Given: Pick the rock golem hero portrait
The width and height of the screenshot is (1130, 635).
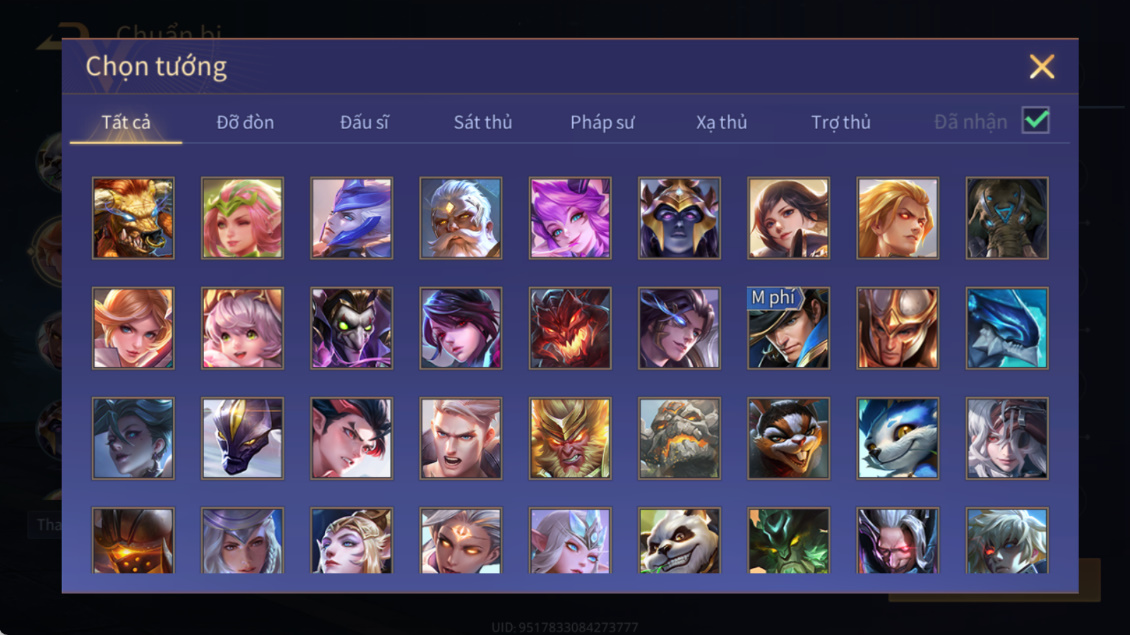Looking at the screenshot, I should (679, 438).
